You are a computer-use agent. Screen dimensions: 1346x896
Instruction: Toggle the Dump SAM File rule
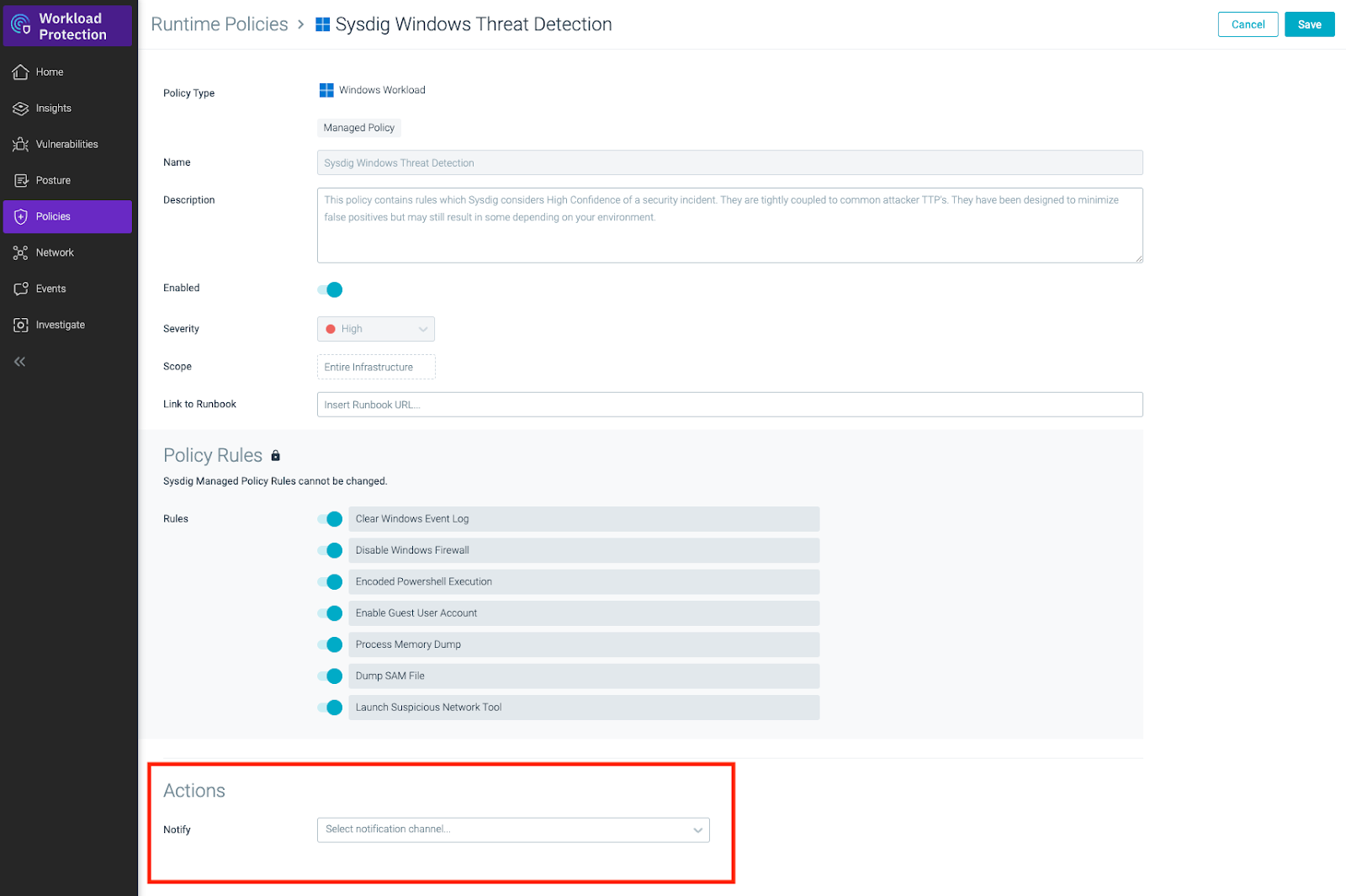tap(330, 676)
